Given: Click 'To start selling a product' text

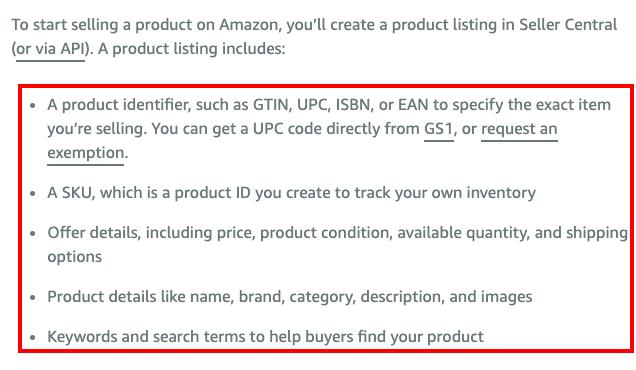Looking at the screenshot, I should pyautogui.click(x=112, y=25).
